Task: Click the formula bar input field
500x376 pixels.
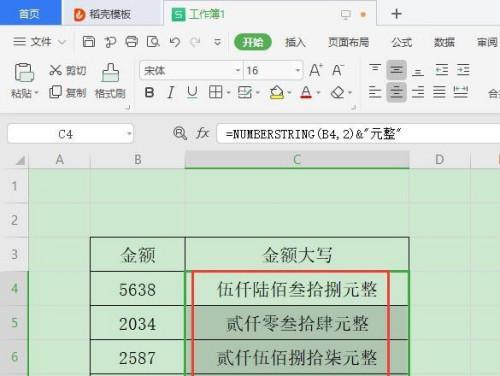Action: click(x=358, y=134)
